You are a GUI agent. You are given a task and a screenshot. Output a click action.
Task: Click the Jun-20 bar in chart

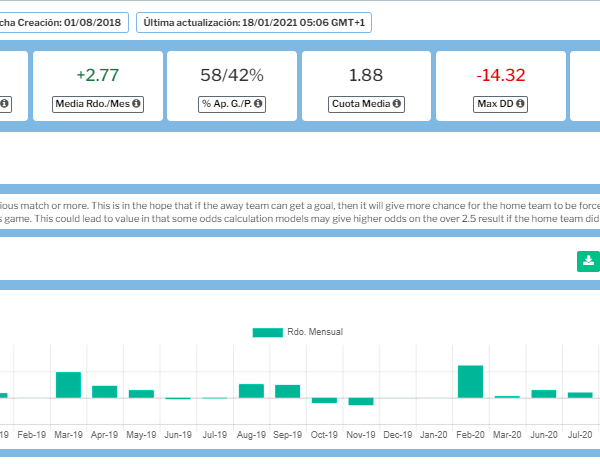pos(544,394)
